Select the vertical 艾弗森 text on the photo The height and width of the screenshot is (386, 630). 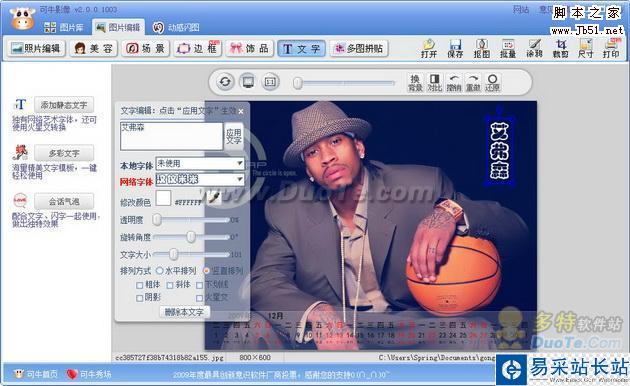pyautogui.click(x=499, y=151)
